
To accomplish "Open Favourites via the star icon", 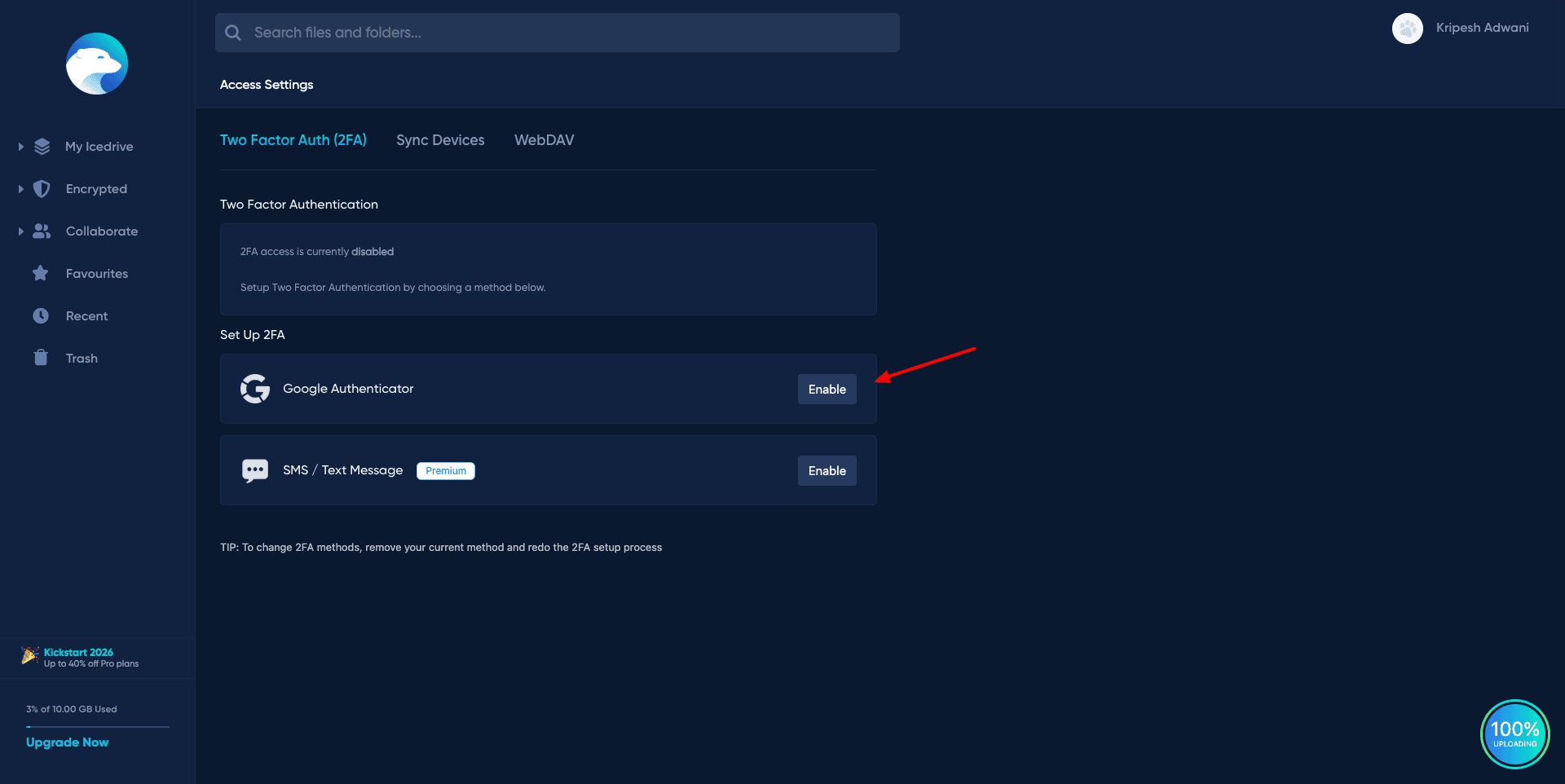I will (41, 274).
